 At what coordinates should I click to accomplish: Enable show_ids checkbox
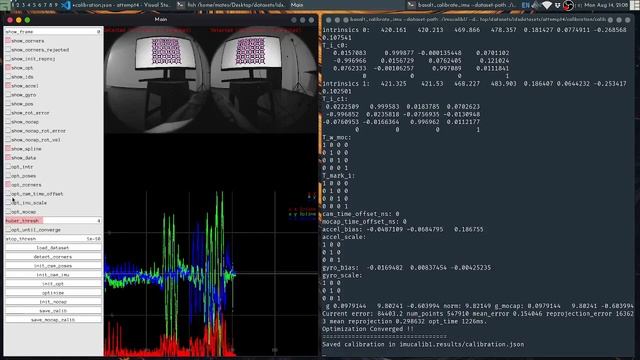[x=8, y=77]
